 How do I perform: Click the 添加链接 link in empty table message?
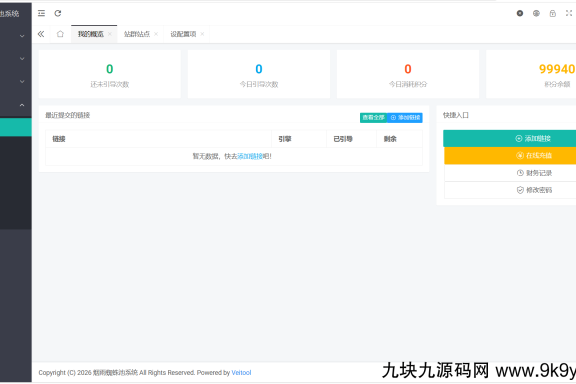coord(250,157)
